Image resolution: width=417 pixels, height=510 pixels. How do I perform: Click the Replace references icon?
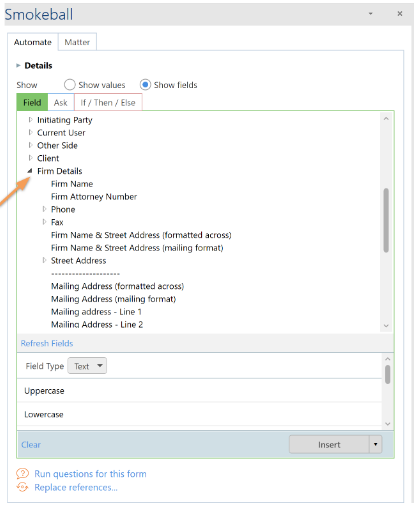tap(23, 487)
